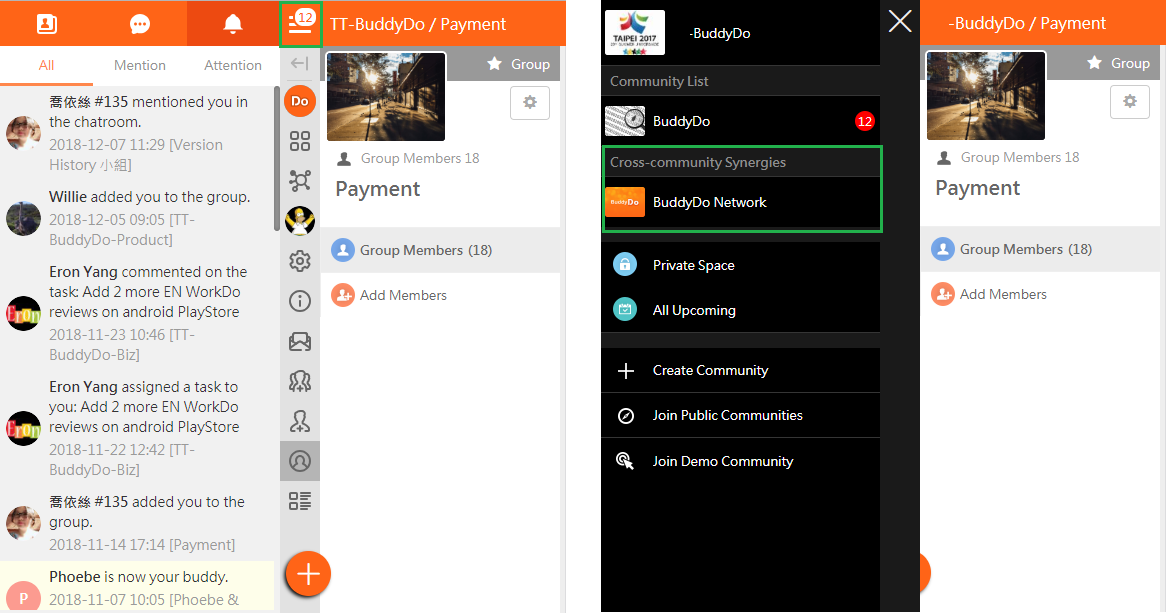This screenshot has width=1166, height=613.
Task: Click Willie's avatar in notification list
Action: (x=23, y=218)
